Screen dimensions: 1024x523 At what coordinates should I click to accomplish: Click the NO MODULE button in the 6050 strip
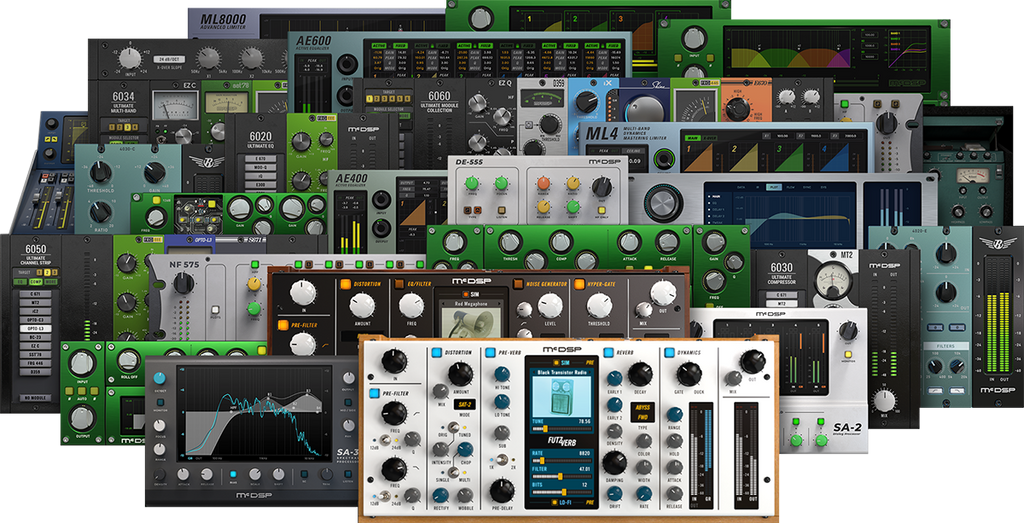click(x=36, y=398)
